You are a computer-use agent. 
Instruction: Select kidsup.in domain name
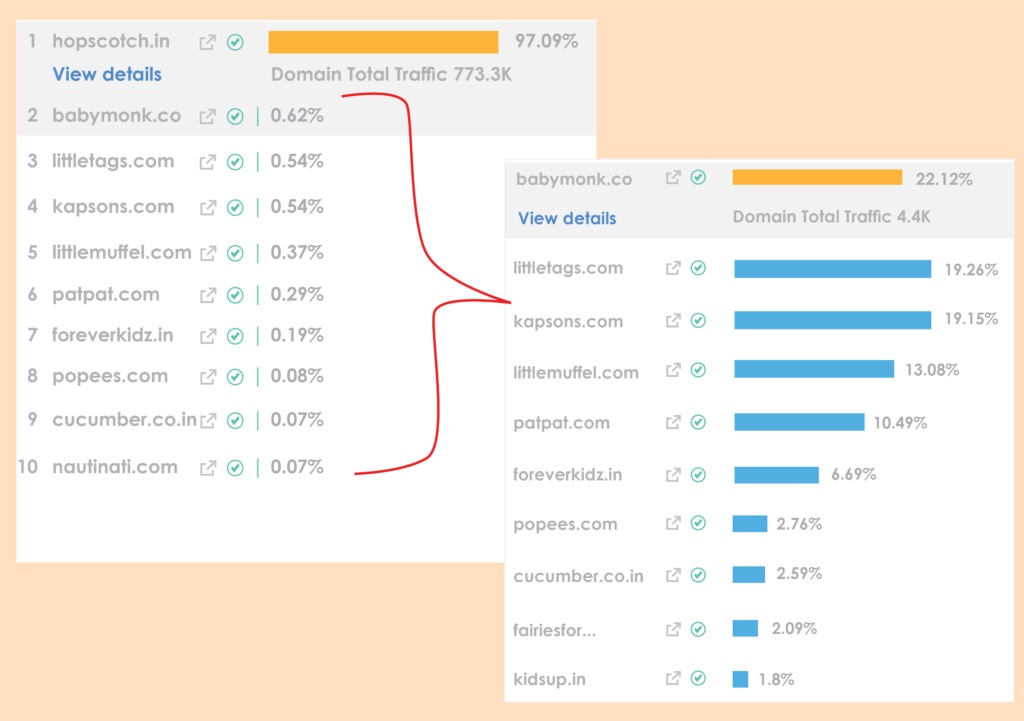(x=550, y=679)
